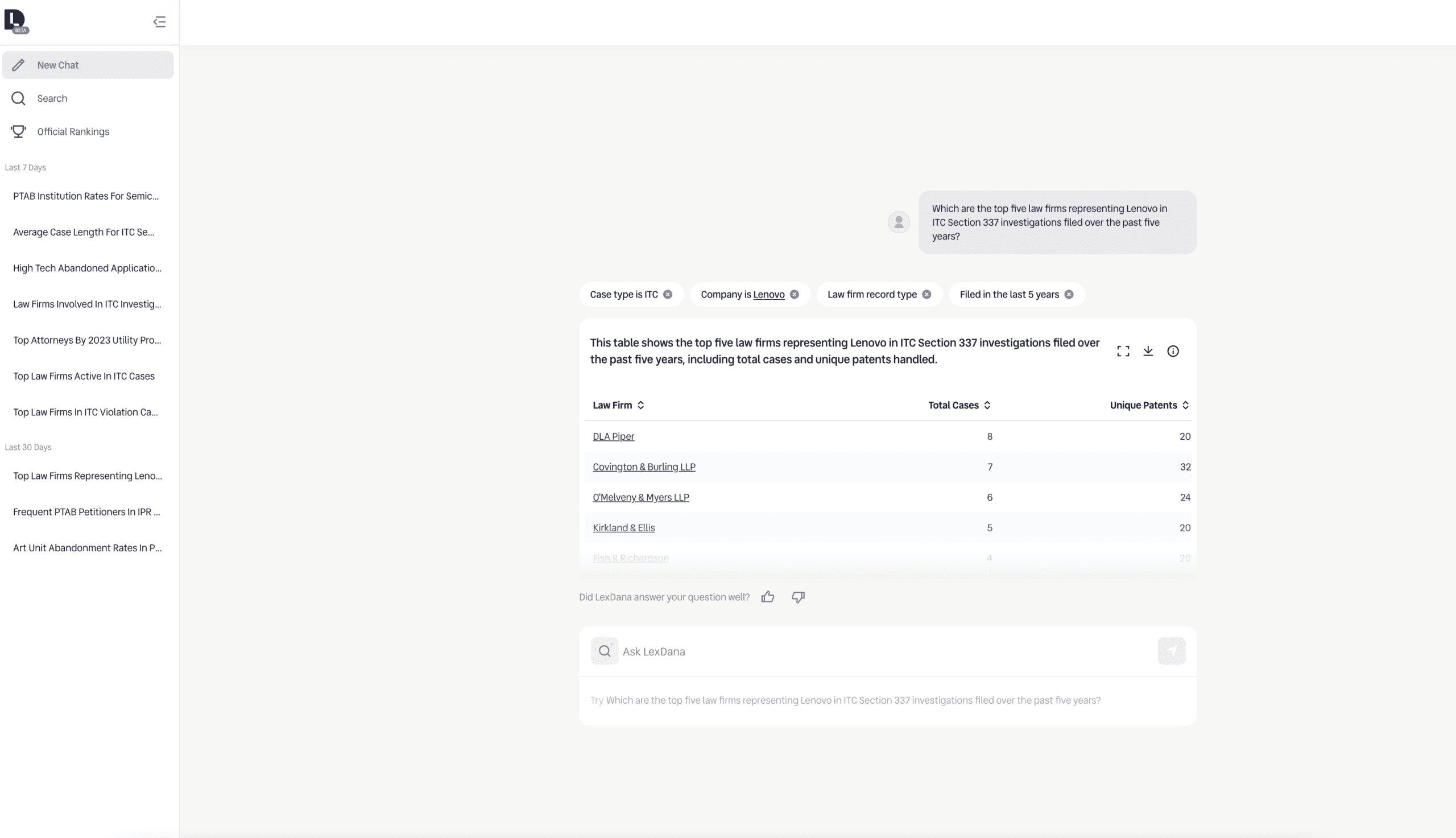Open the table info icon
Screen dimensions: 1456x838
[x=1172, y=351]
